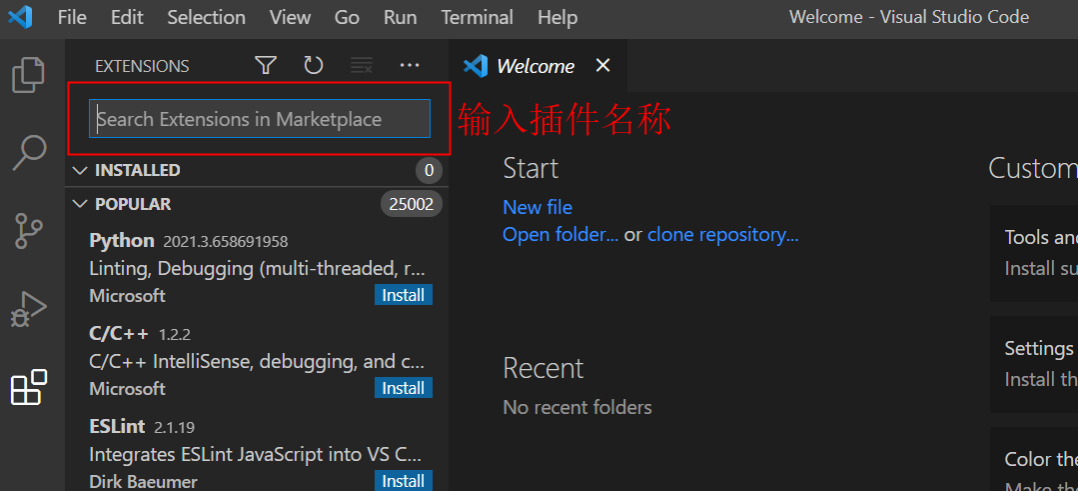Click the New file link
The width and height of the screenshot is (1078, 491).
click(x=538, y=207)
